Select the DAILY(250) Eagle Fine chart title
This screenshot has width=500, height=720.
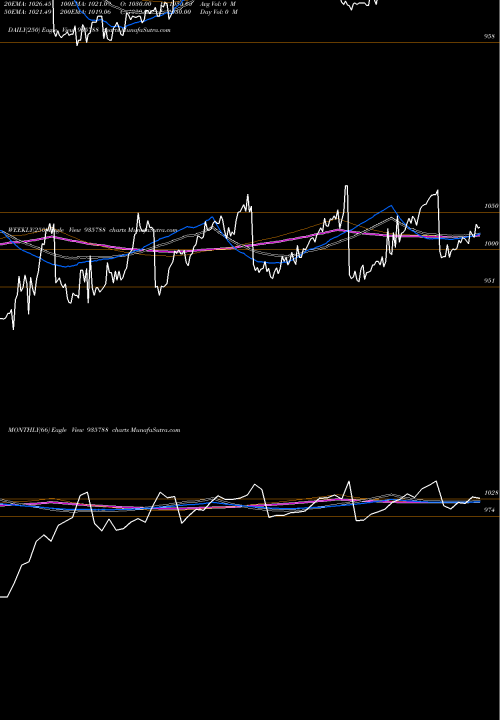point(89,30)
